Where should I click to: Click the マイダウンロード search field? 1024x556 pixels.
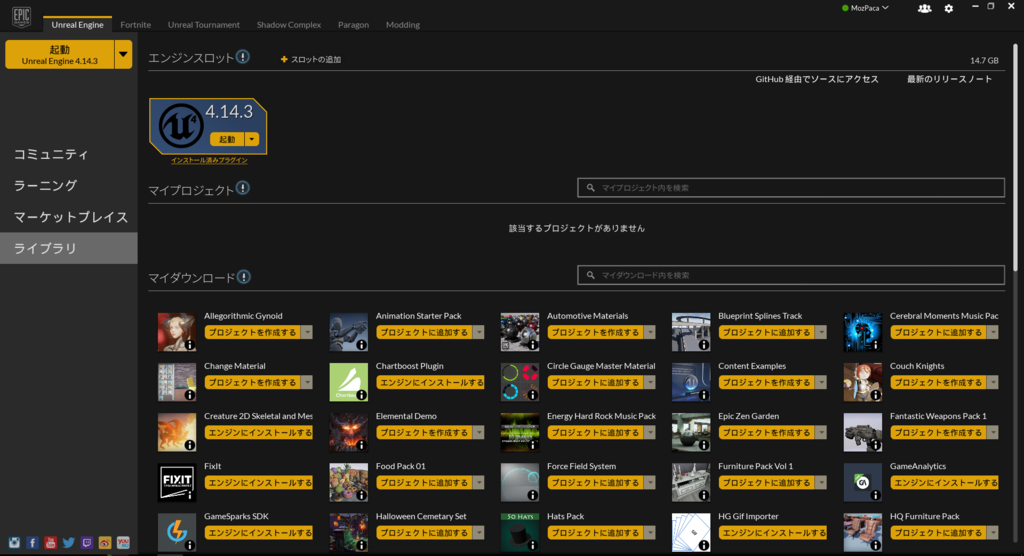791,275
